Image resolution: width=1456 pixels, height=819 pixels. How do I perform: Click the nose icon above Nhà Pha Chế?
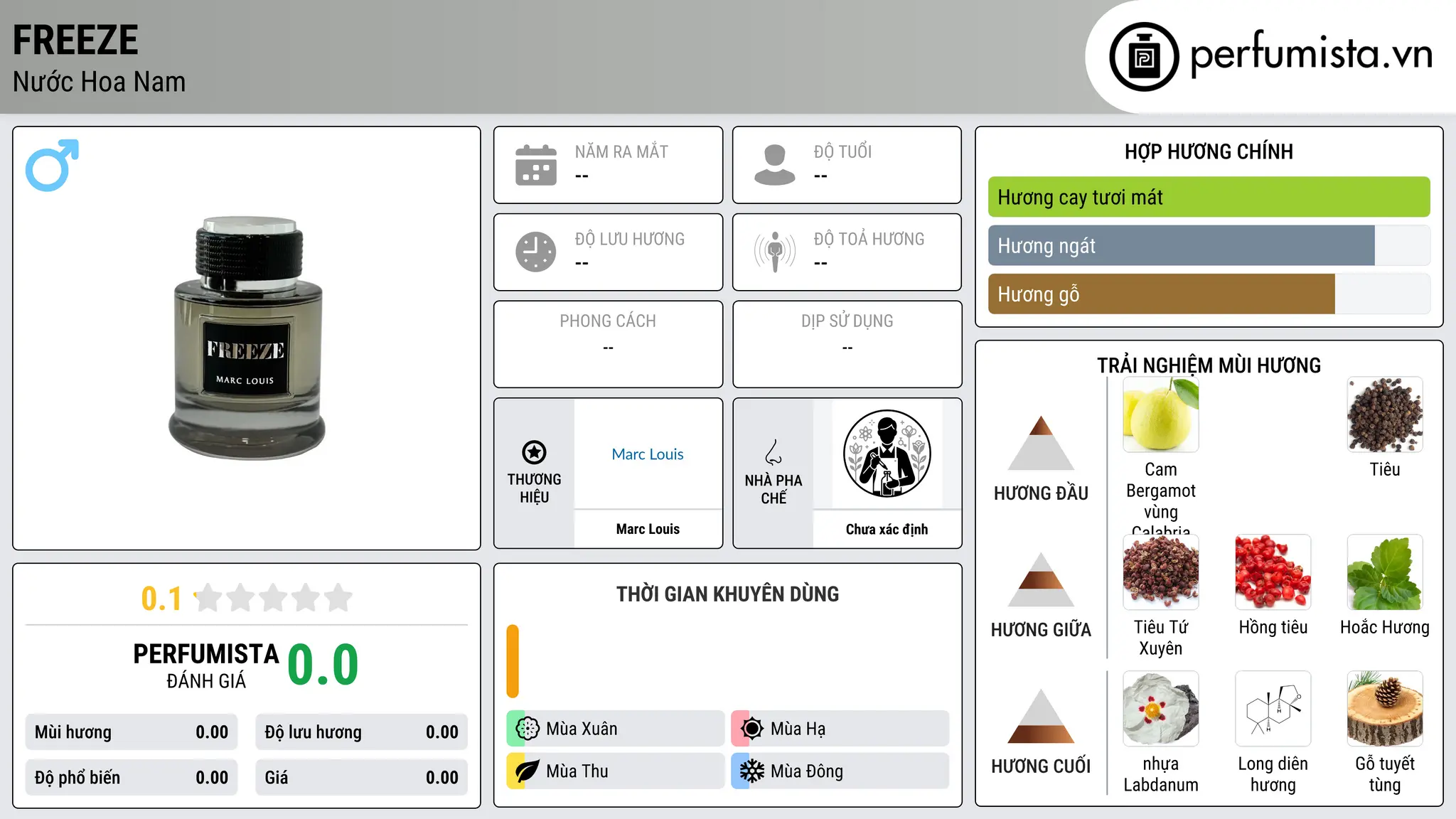coord(773,452)
